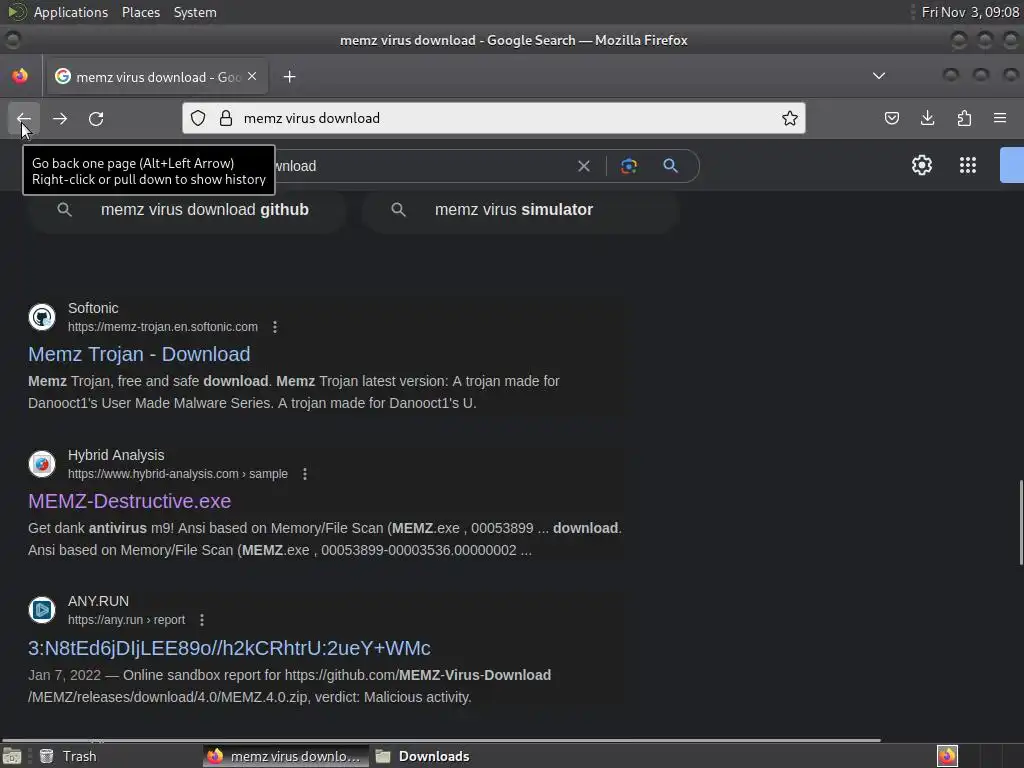Search by image with Google Lens
The width and height of the screenshot is (1024, 768).
coord(629,166)
